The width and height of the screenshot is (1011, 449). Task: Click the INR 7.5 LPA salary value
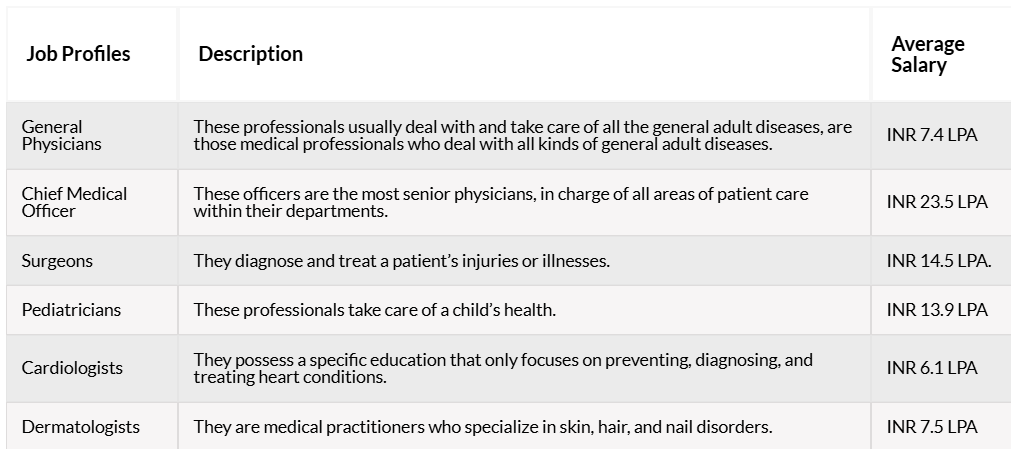tap(932, 427)
